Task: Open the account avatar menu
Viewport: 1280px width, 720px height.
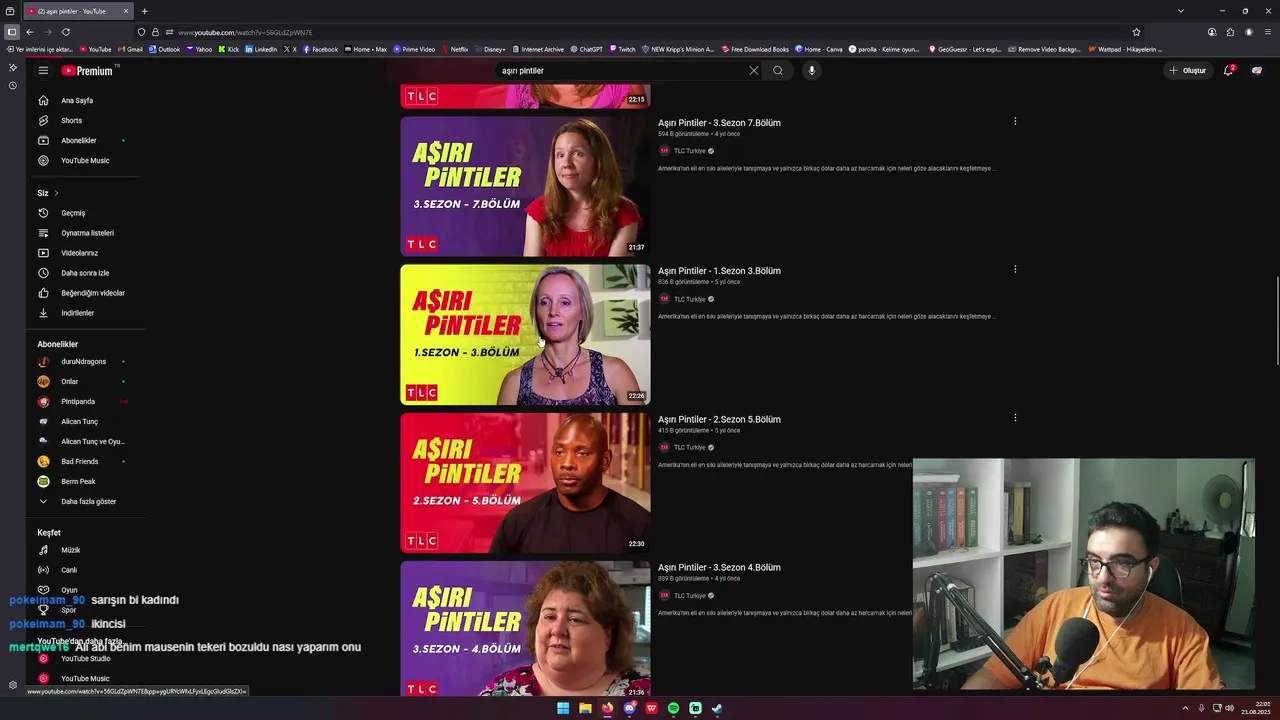Action: [x=1257, y=71]
